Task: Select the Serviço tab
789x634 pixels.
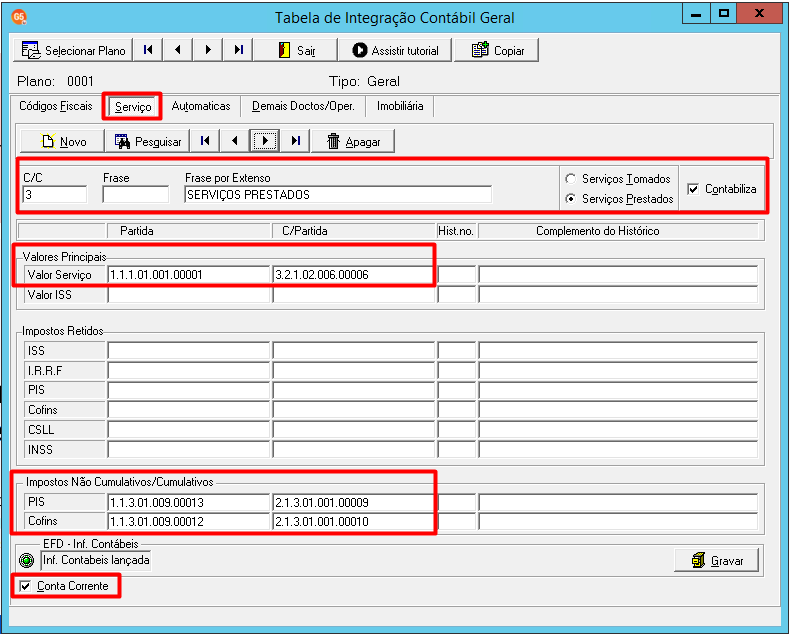Action: (x=133, y=107)
